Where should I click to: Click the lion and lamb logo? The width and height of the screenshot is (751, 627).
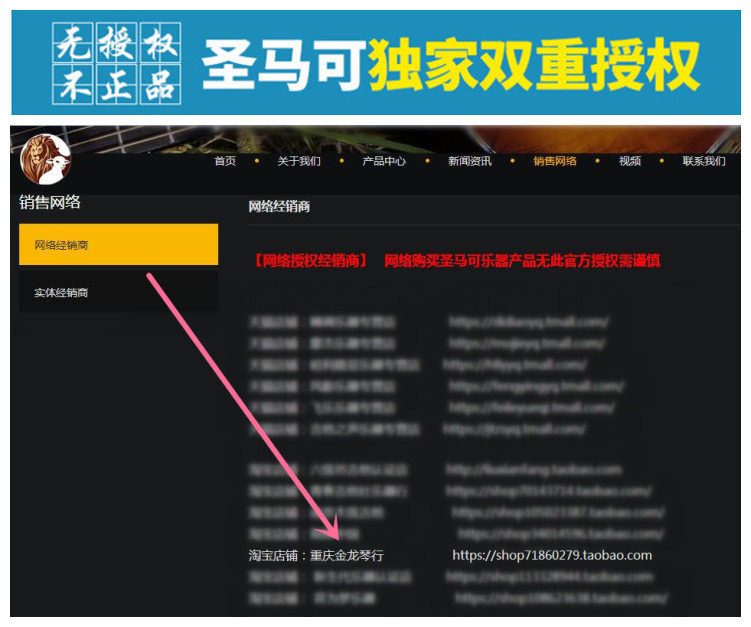46,160
